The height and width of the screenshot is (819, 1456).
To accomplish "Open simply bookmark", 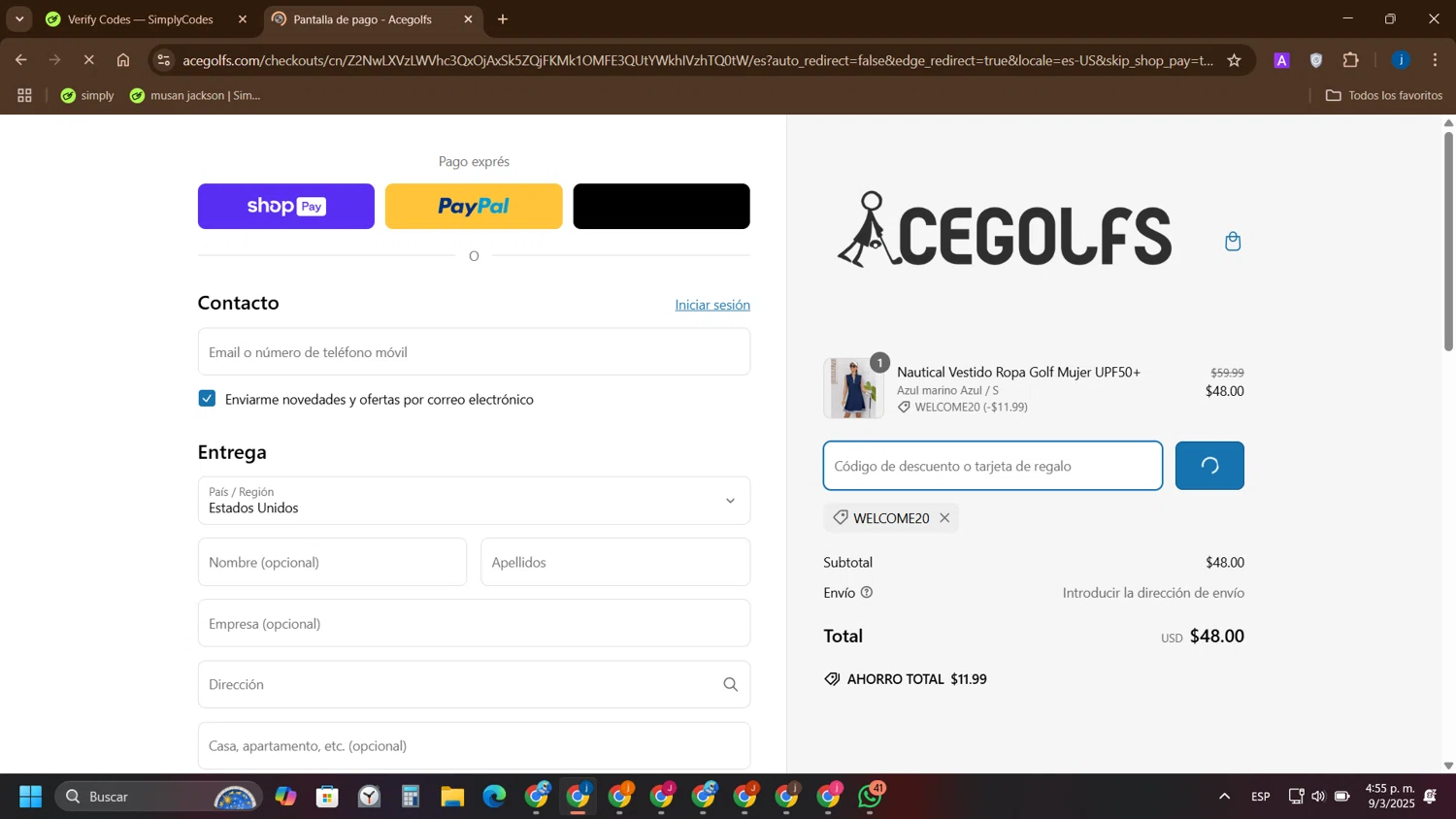I will (87, 95).
